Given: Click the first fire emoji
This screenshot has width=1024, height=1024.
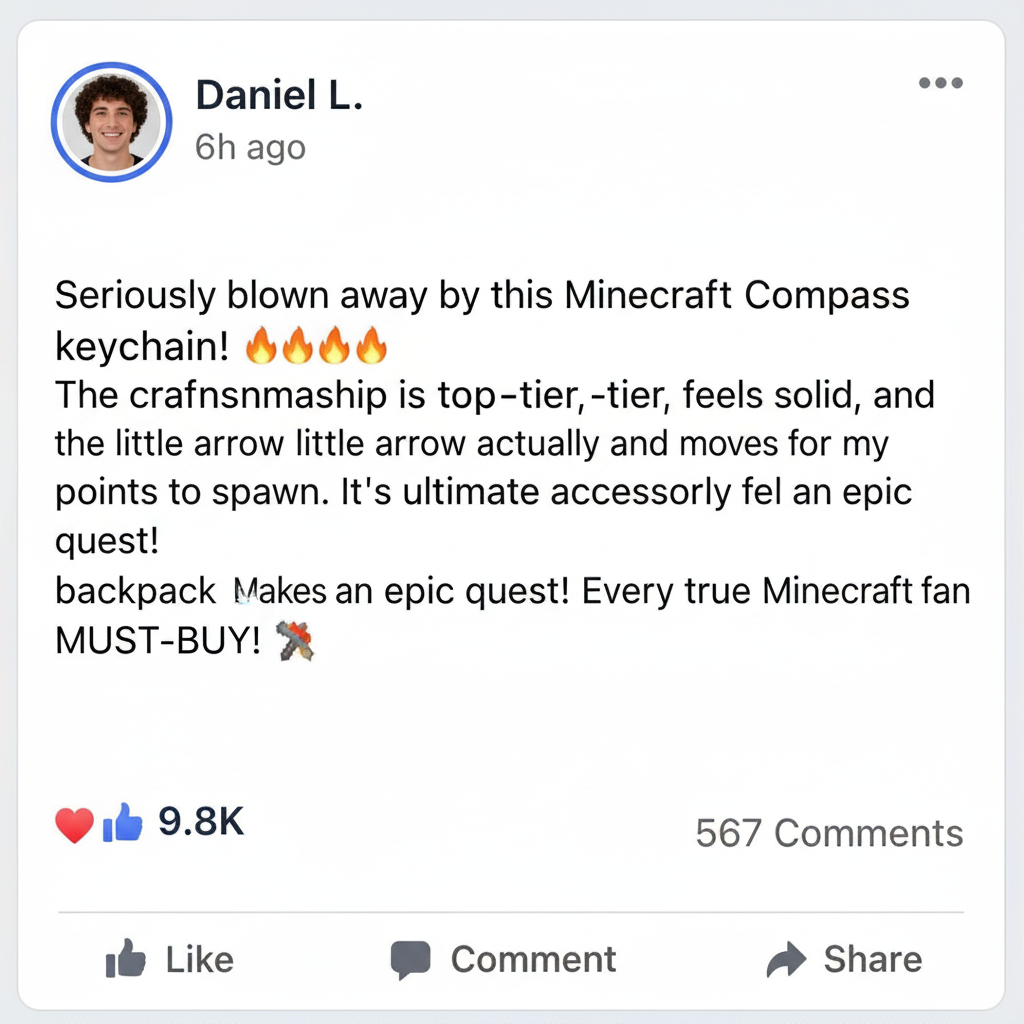Looking at the screenshot, I should [x=261, y=347].
